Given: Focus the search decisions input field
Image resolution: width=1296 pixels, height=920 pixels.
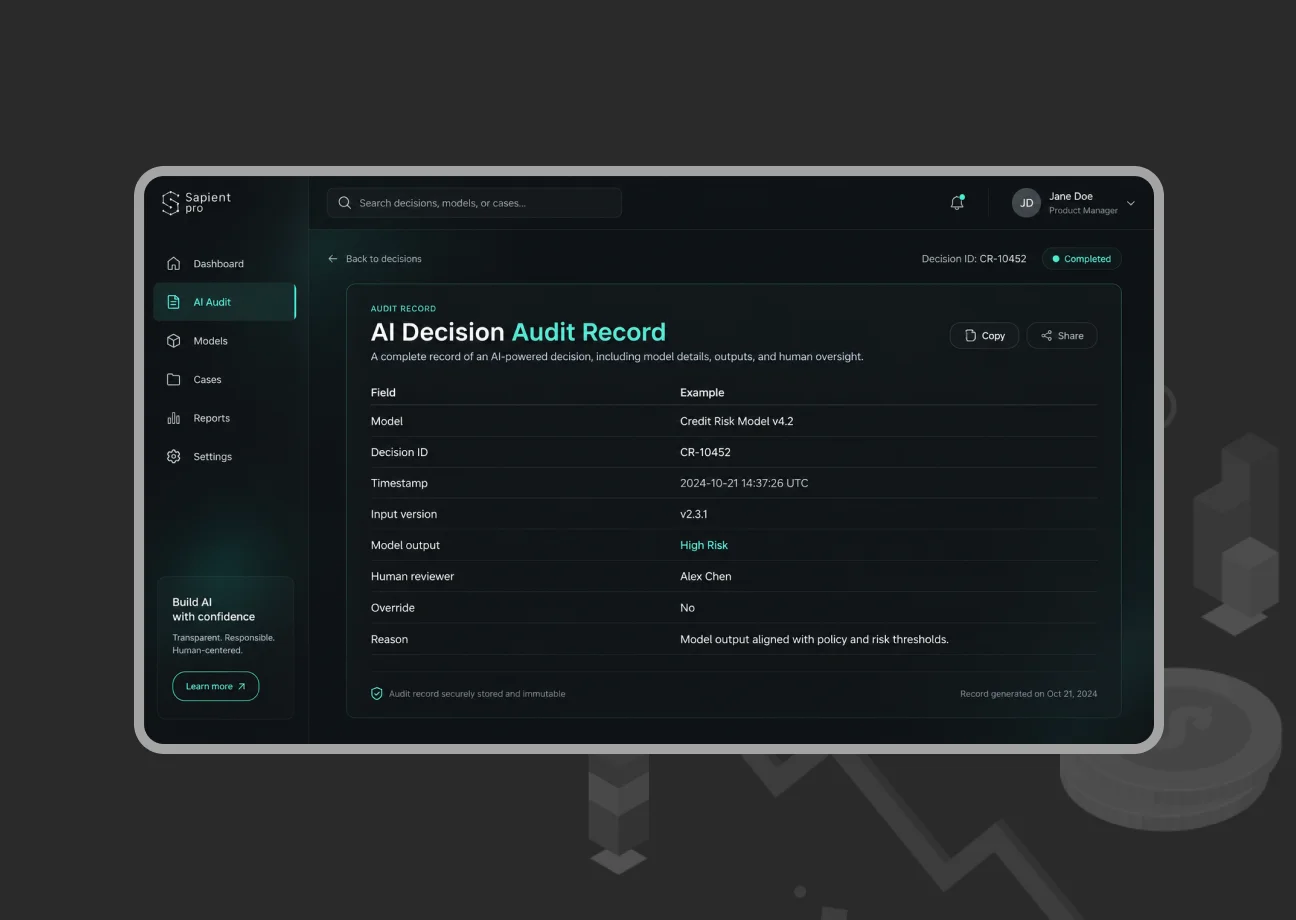Looking at the screenshot, I should coord(474,203).
